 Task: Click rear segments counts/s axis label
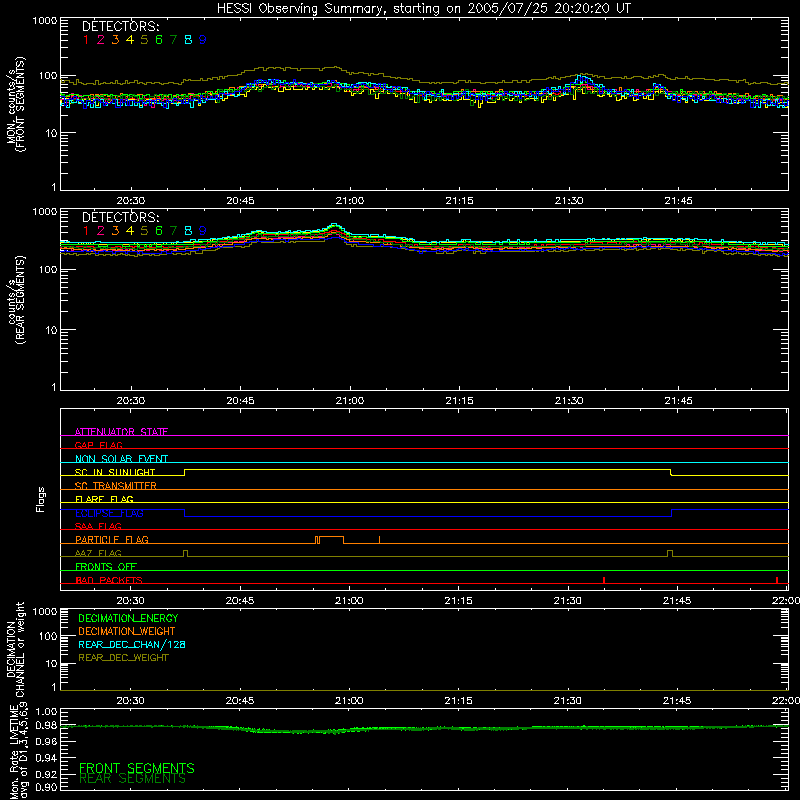[x=16, y=301]
